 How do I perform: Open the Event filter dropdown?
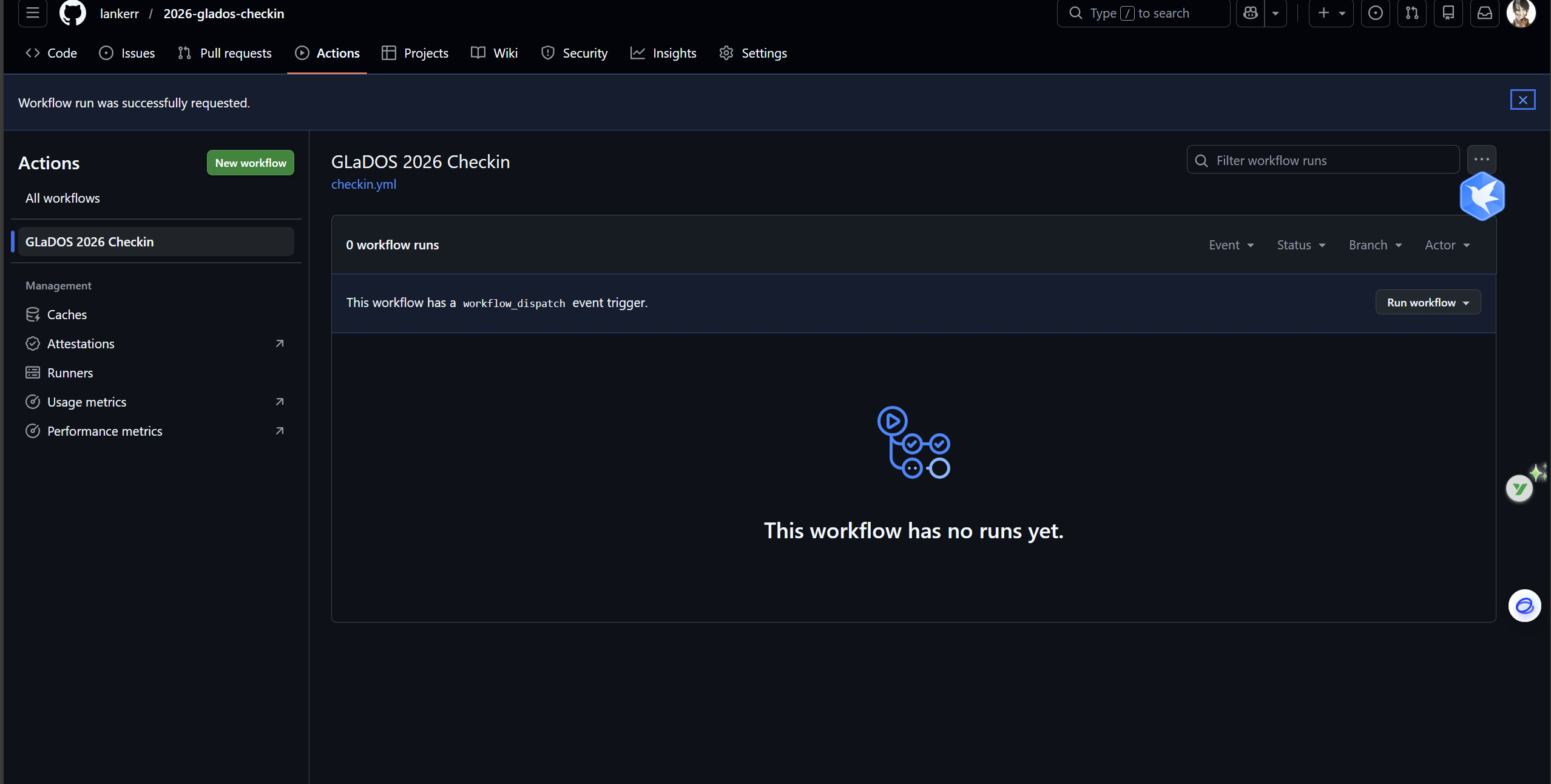tap(1231, 245)
